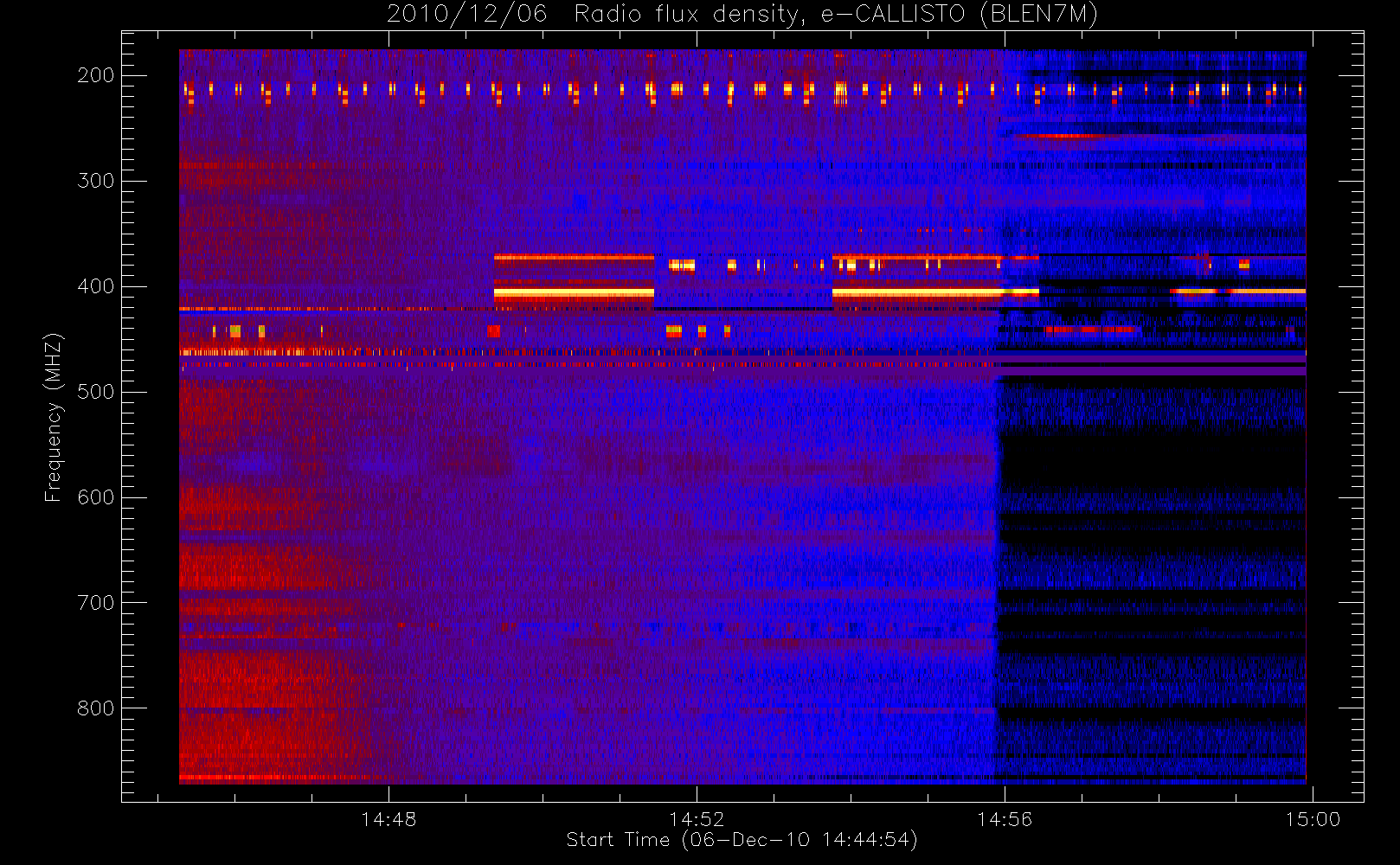Screen dimensions: 1400x865
Task: Click the 400 frequency tick label
Action: point(95,286)
